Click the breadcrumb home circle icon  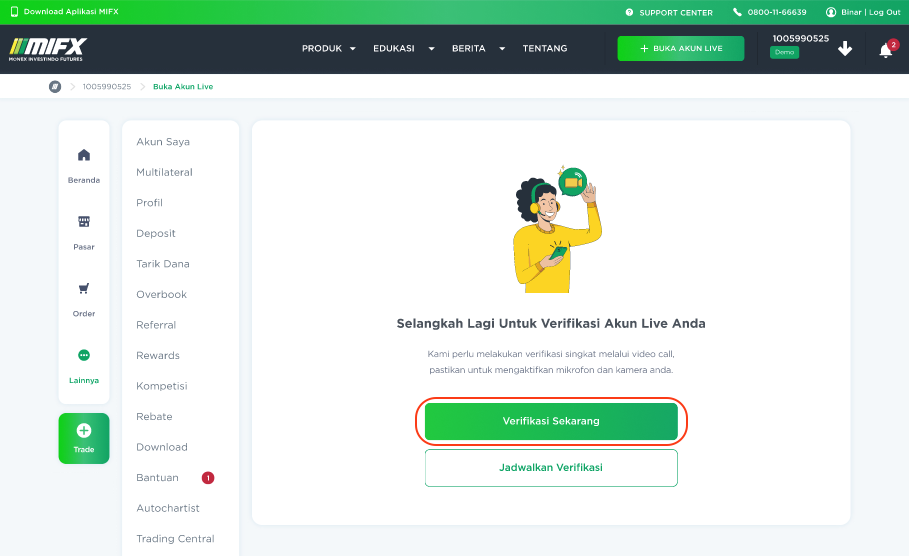55,86
